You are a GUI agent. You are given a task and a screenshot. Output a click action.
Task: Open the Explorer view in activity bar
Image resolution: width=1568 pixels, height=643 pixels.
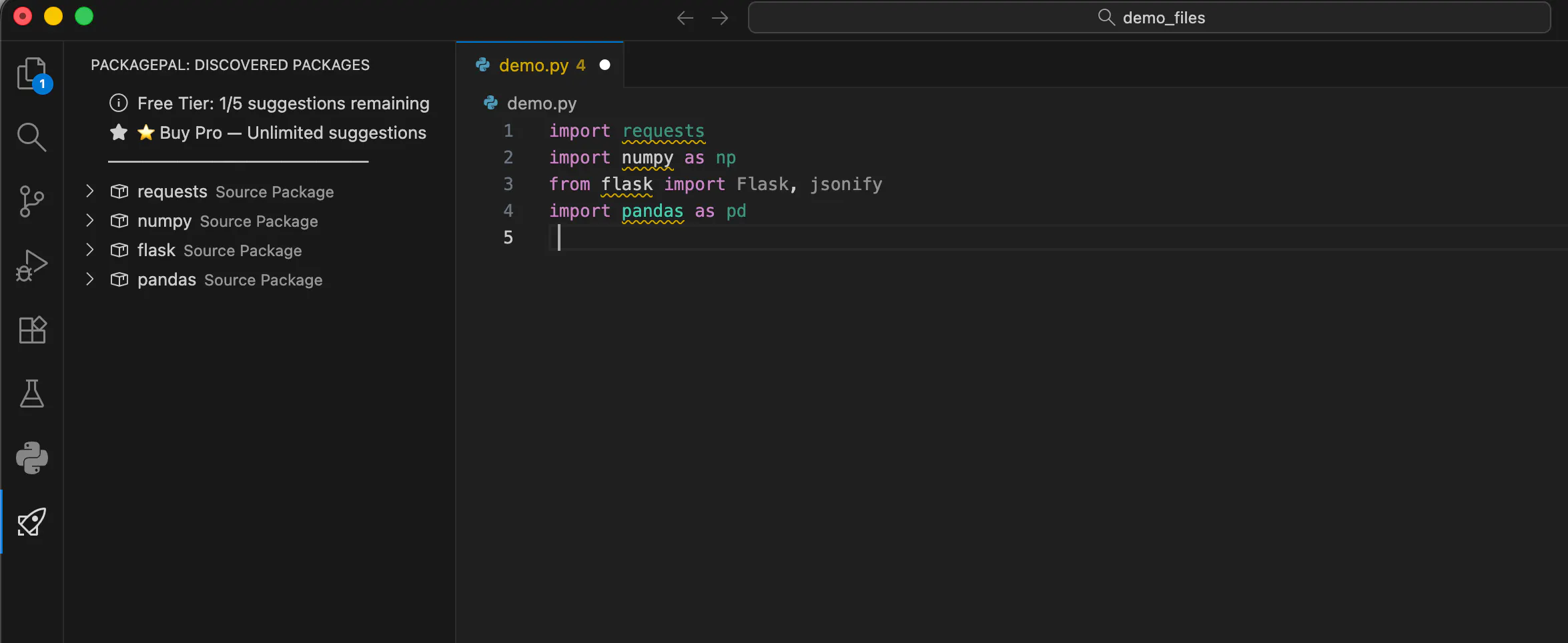pyautogui.click(x=32, y=74)
